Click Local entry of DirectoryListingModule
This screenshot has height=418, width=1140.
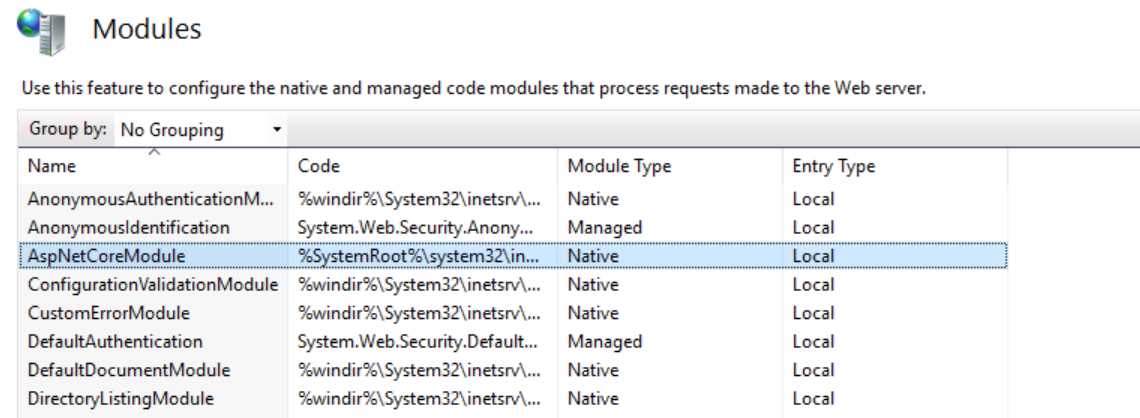[x=814, y=398]
